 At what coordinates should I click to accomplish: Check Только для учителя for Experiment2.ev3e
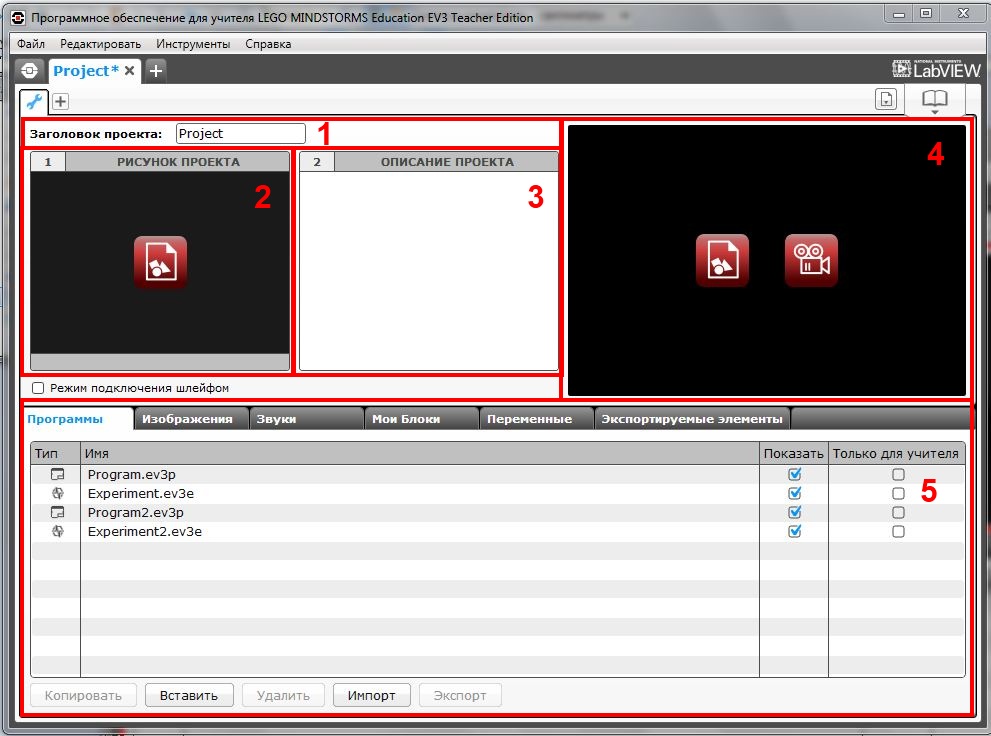coord(898,531)
